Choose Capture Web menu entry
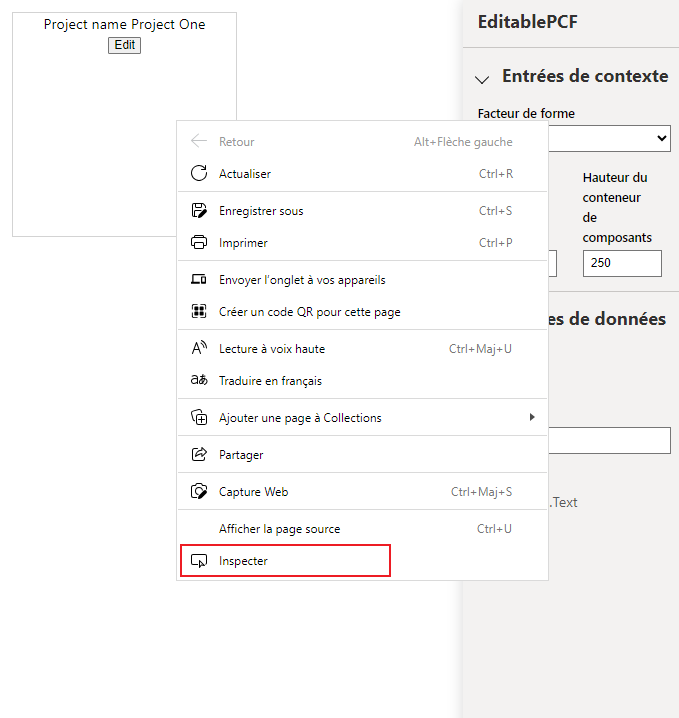The image size is (679, 718). click(362, 492)
